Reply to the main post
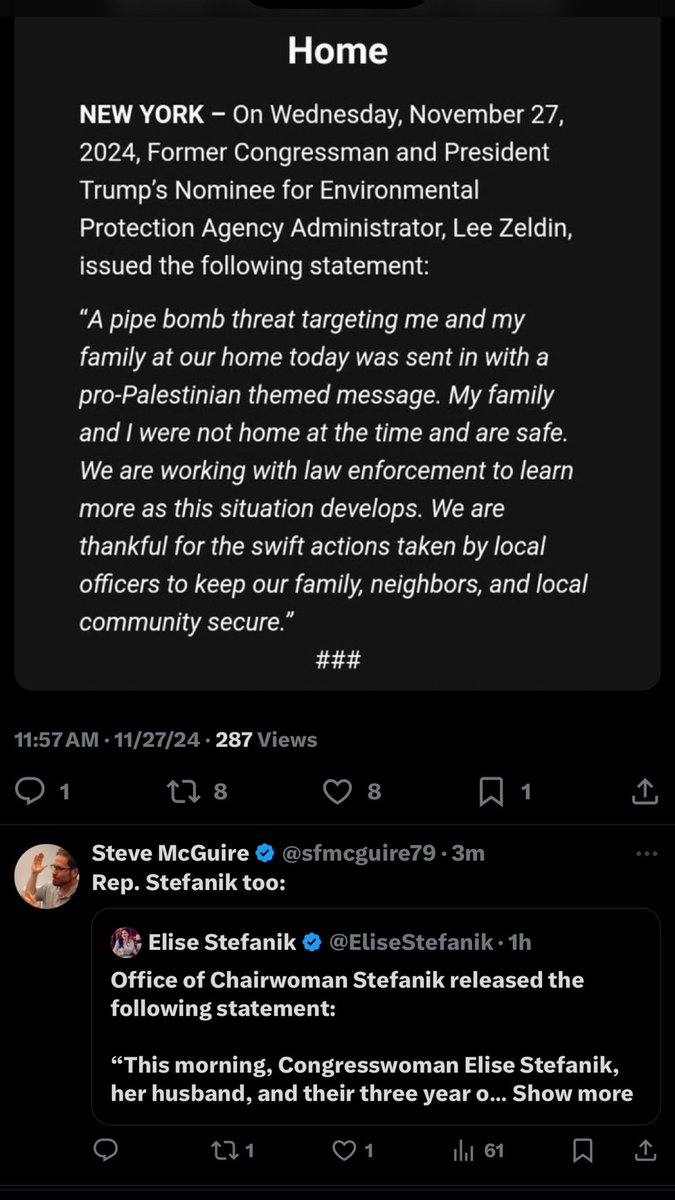 [32, 792]
